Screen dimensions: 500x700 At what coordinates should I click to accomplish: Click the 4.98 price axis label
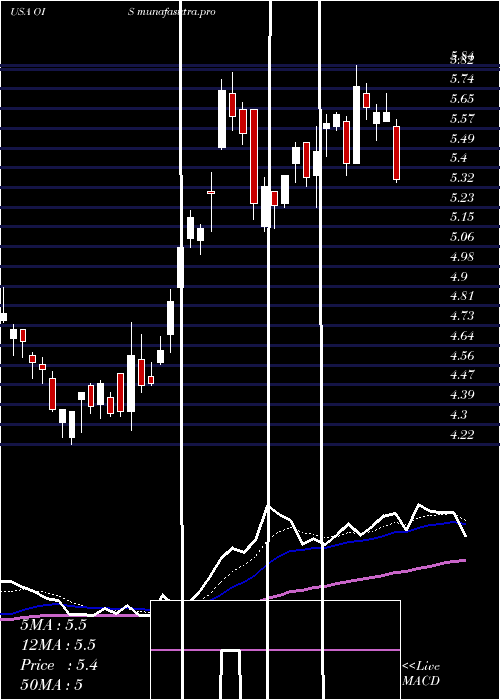pos(462,257)
